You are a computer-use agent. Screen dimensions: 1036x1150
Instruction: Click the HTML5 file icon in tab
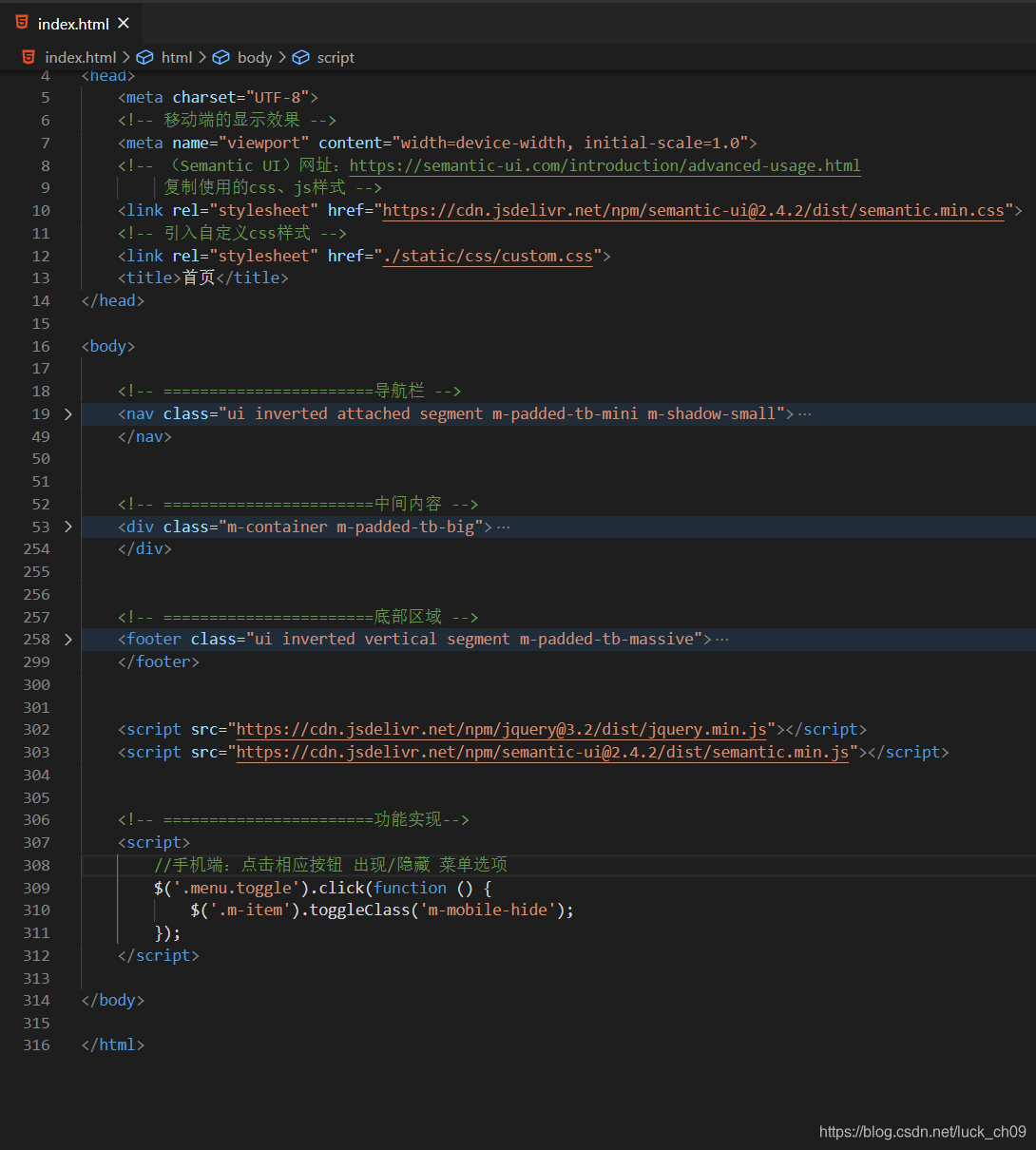point(22,23)
